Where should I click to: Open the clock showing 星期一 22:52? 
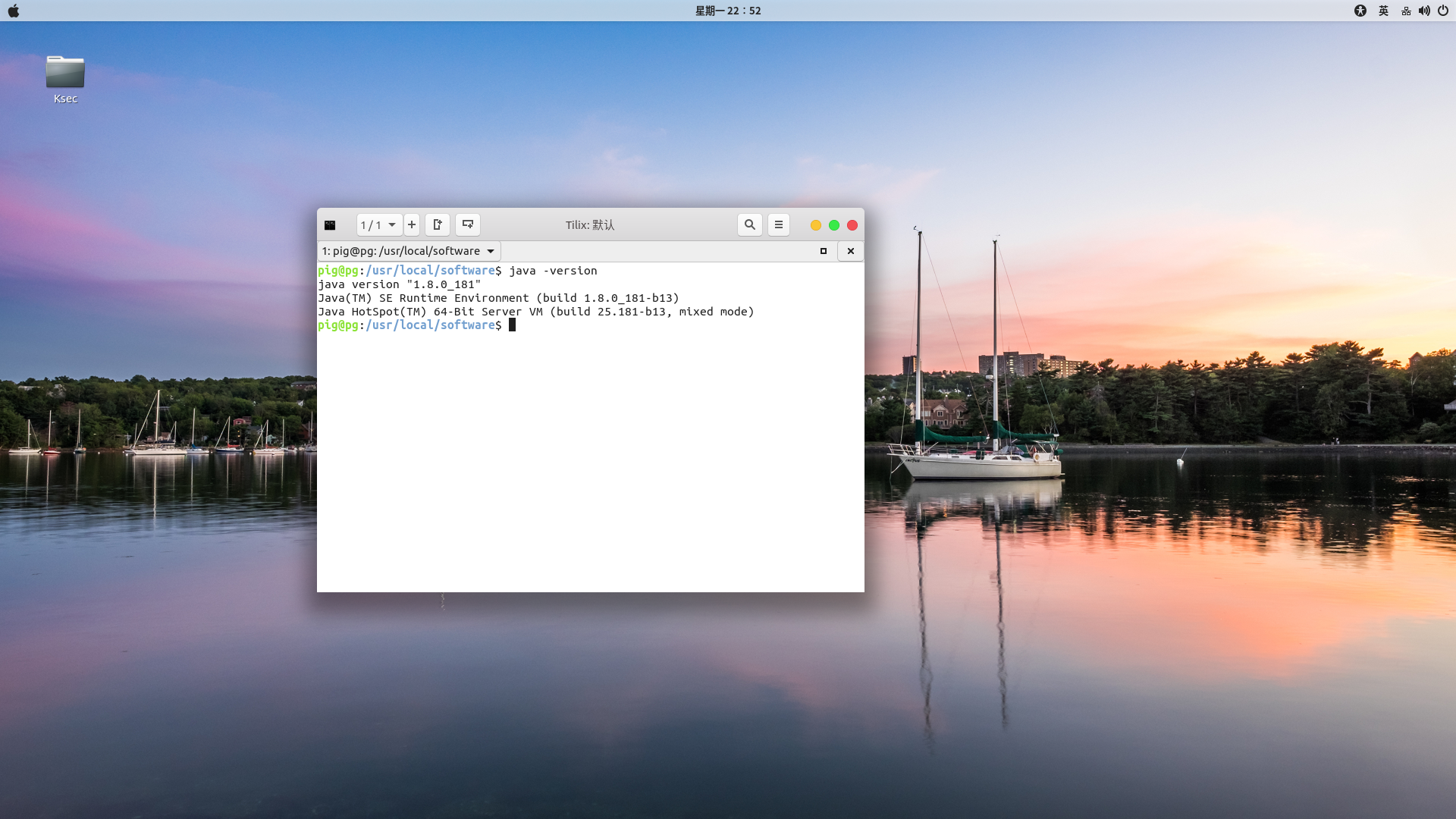click(728, 11)
